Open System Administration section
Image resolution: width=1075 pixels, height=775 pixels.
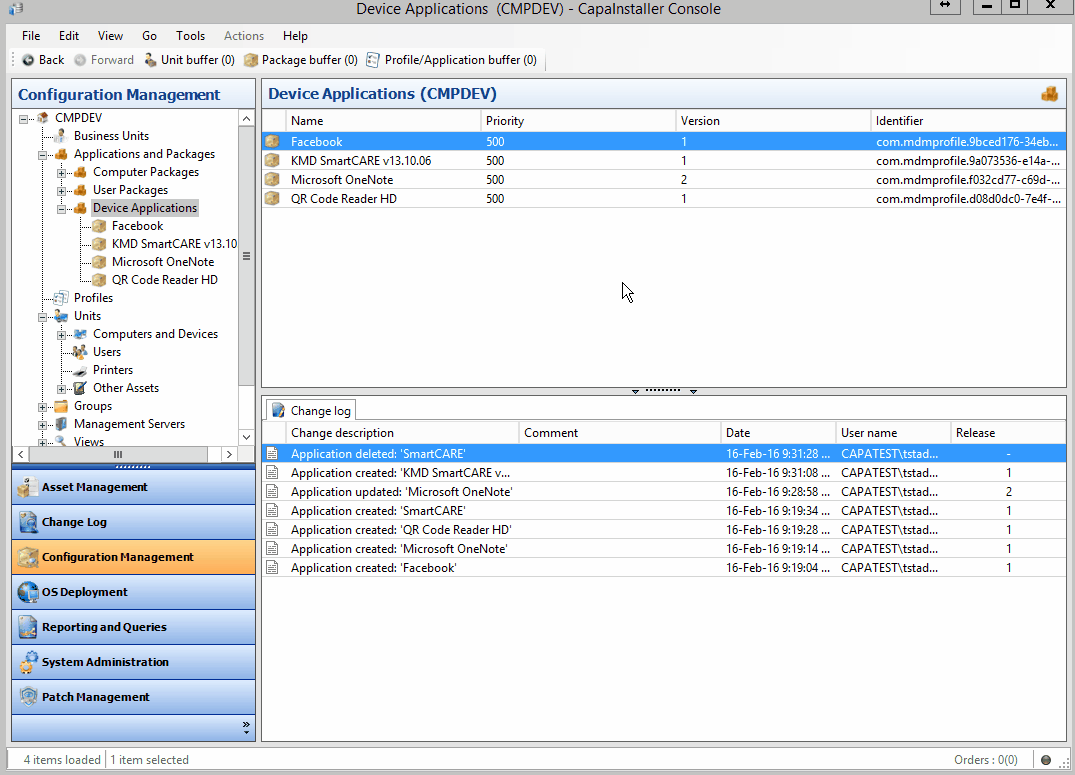pos(134,662)
